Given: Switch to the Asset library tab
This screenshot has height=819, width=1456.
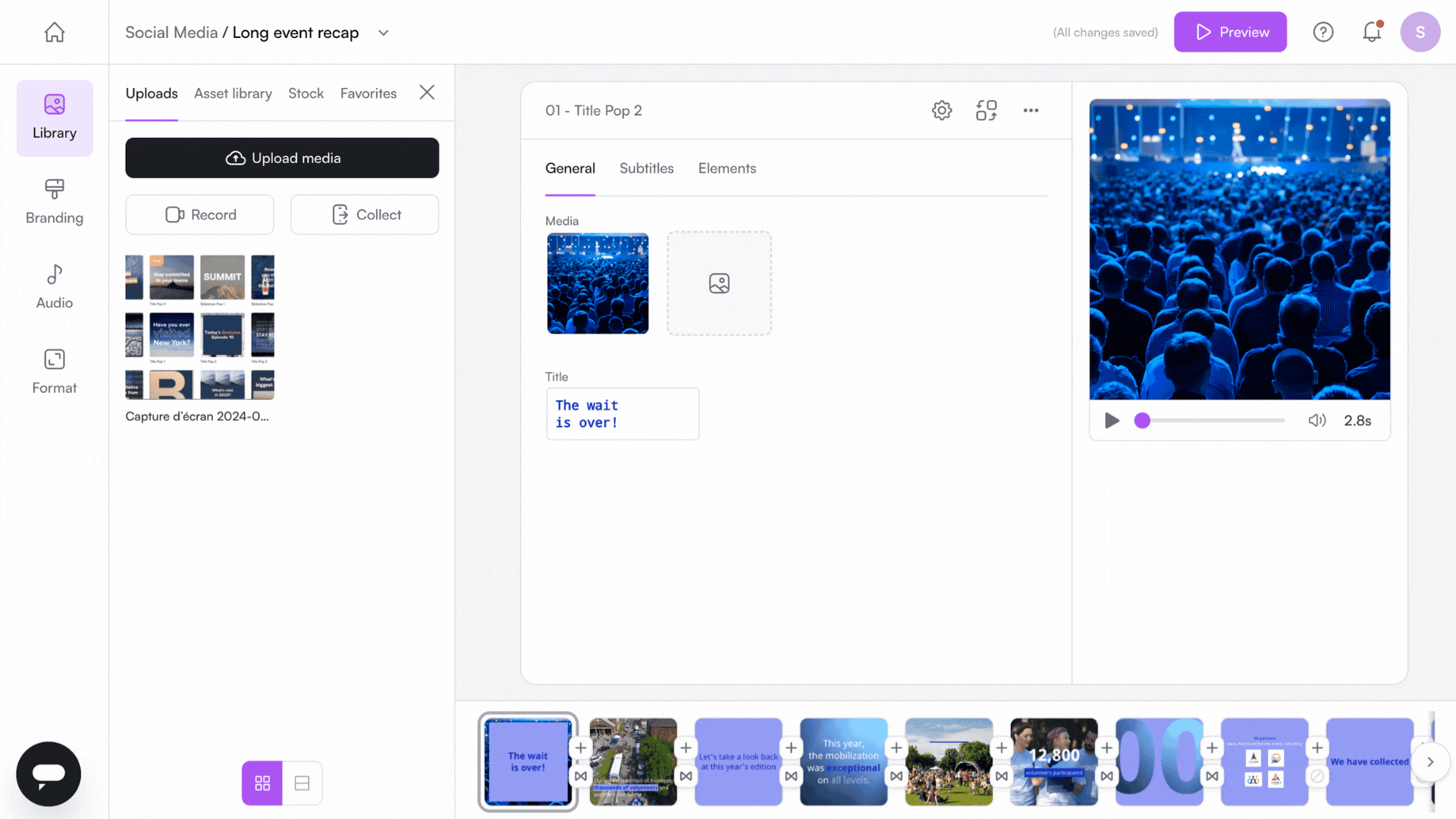Looking at the screenshot, I should click(233, 93).
